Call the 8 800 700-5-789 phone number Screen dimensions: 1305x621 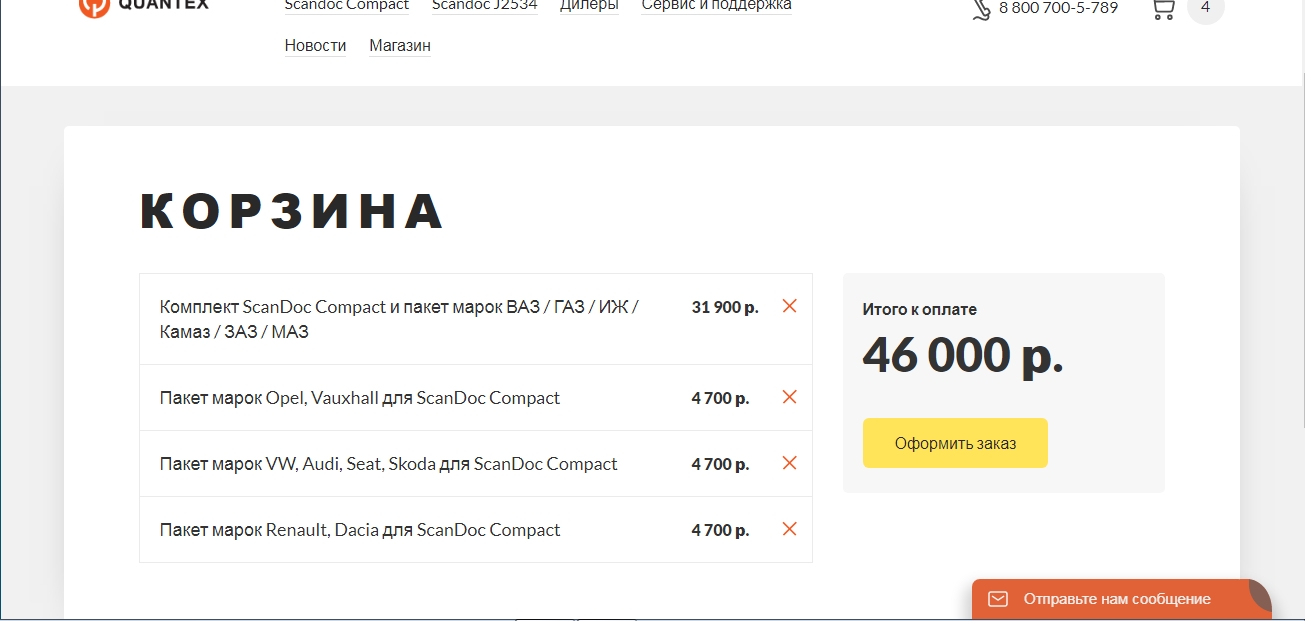[1058, 8]
